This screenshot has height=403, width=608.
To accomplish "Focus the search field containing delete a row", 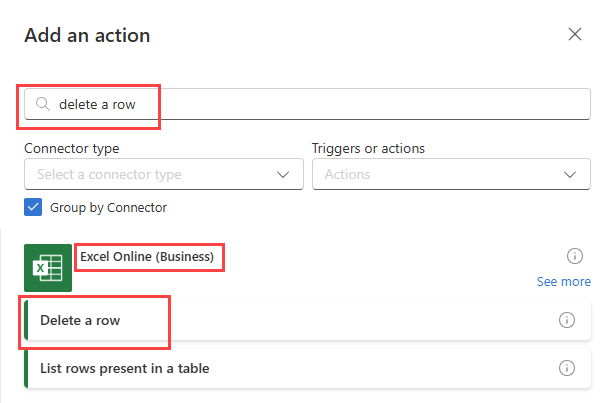I will [x=320, y=103].
